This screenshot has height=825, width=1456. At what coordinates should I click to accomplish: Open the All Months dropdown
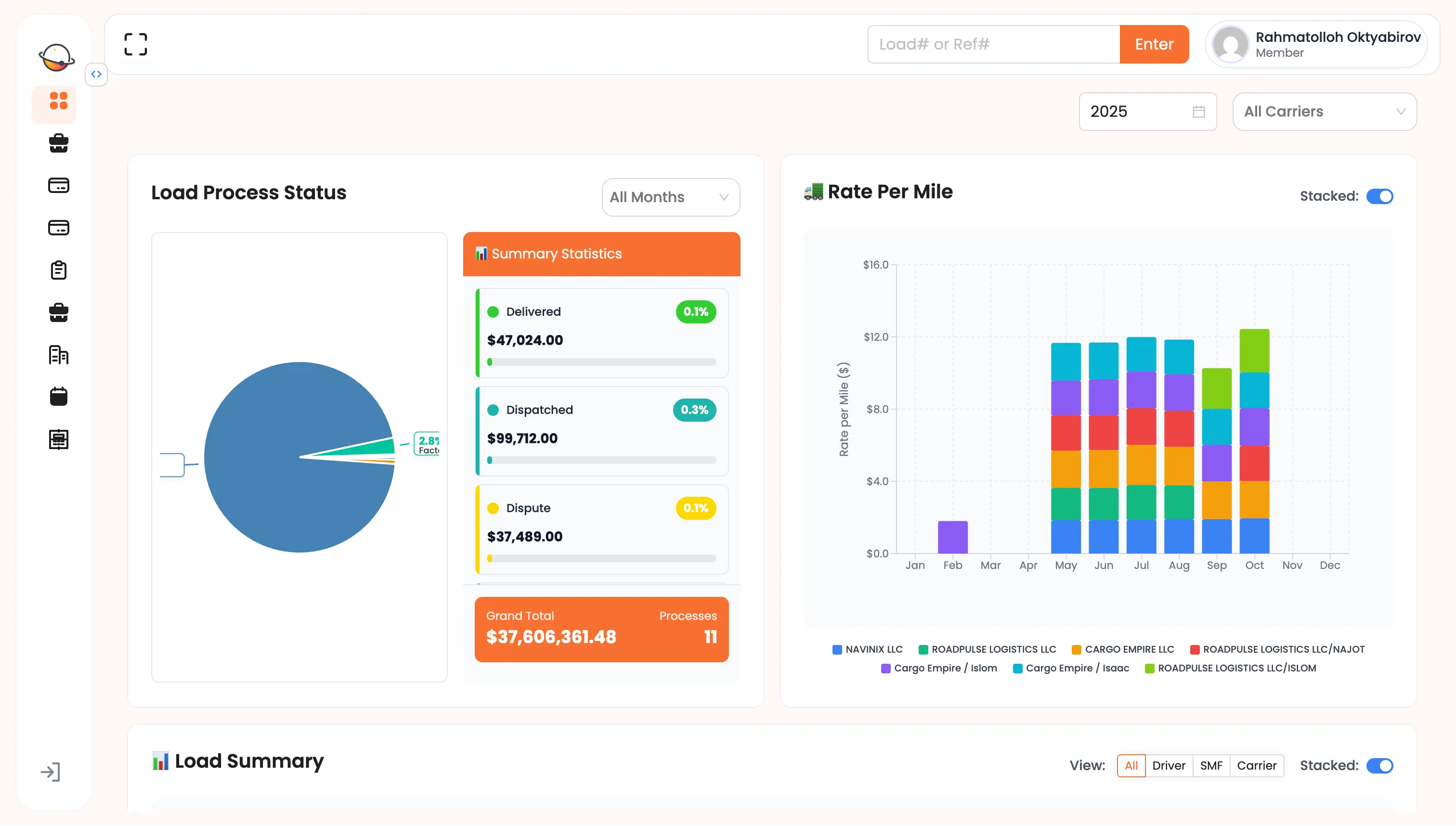[x=671, y=197]
